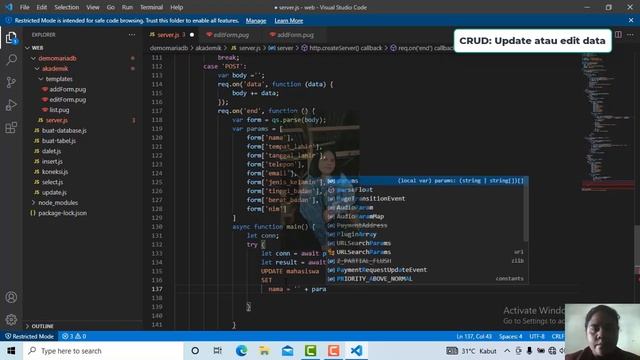Open the Accounts menu icon
Viewport: 640px width, 360px height.
coord(11,297)
